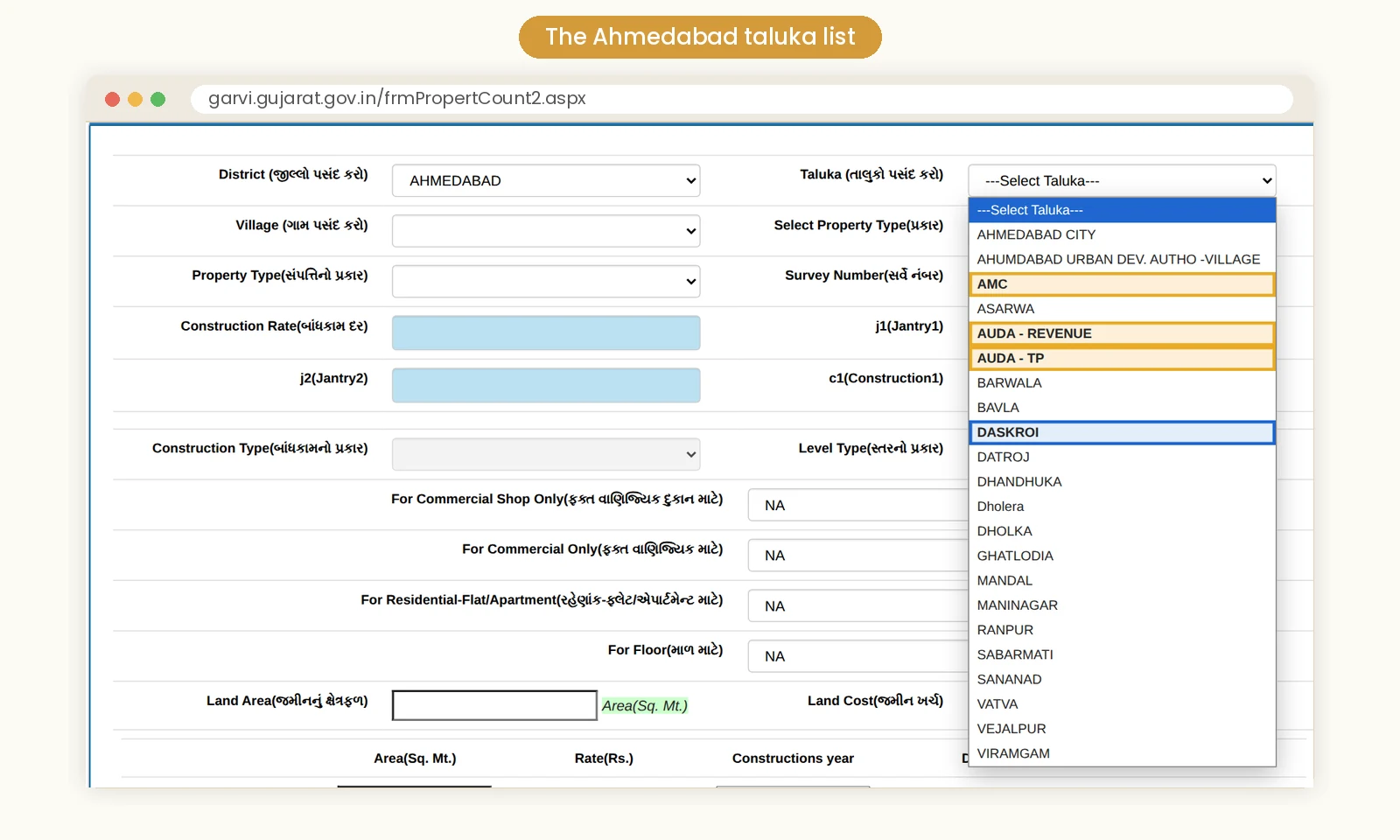Screen dimensions: 1400x840
Task: Pick DASKROI from the taluka list
Action: pos(1122,432)
